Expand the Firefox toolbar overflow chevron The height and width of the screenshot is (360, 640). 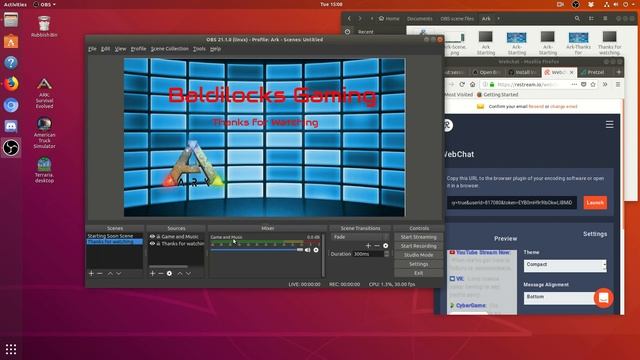pos(605,84)
